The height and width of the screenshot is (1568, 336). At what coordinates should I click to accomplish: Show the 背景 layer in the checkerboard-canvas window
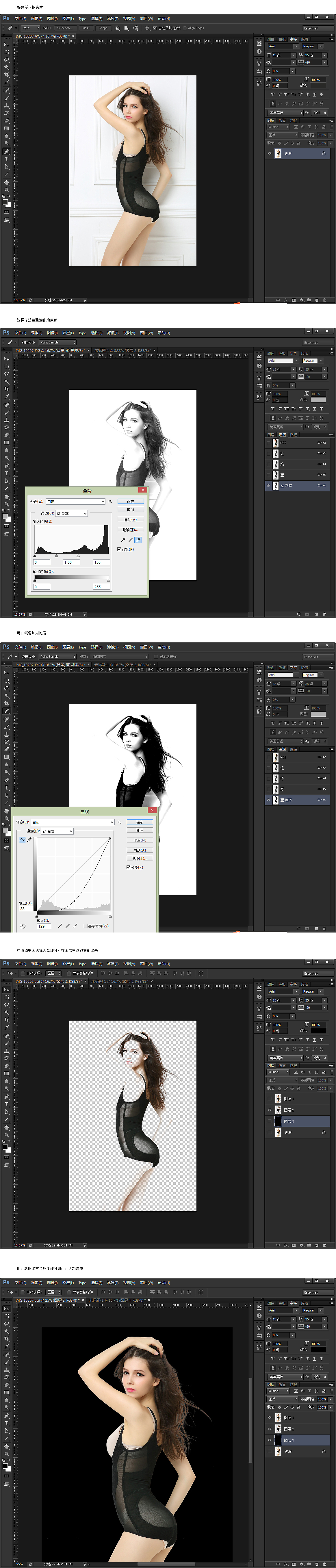pyautogui.click(x=270, y=1132)
